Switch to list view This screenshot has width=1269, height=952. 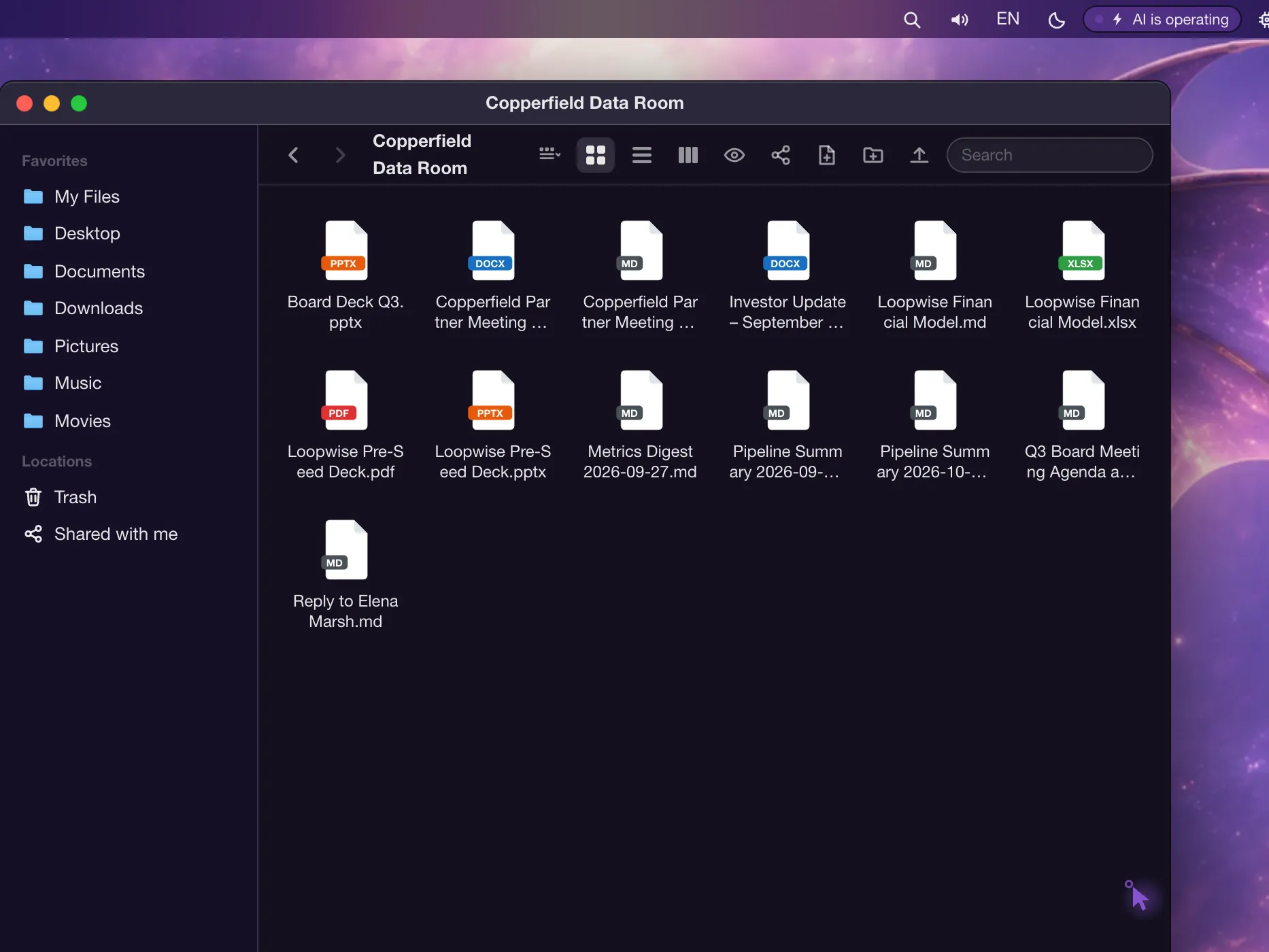642,155
